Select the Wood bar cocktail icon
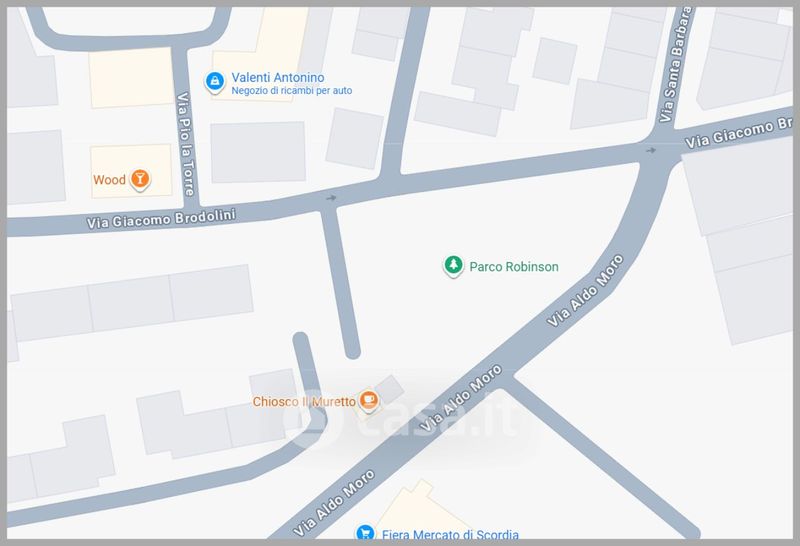This screenshot has width=800, height=546. pos(140,180)
